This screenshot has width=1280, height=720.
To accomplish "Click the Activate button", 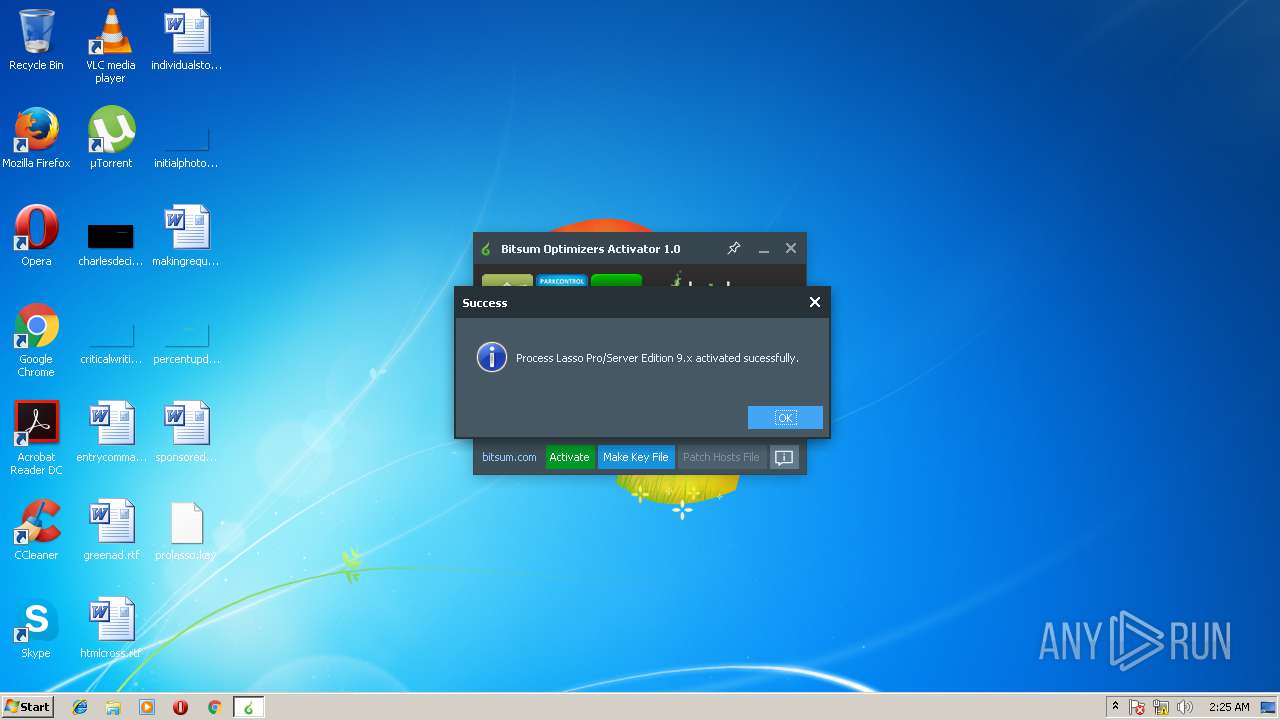I will [569, 457].
